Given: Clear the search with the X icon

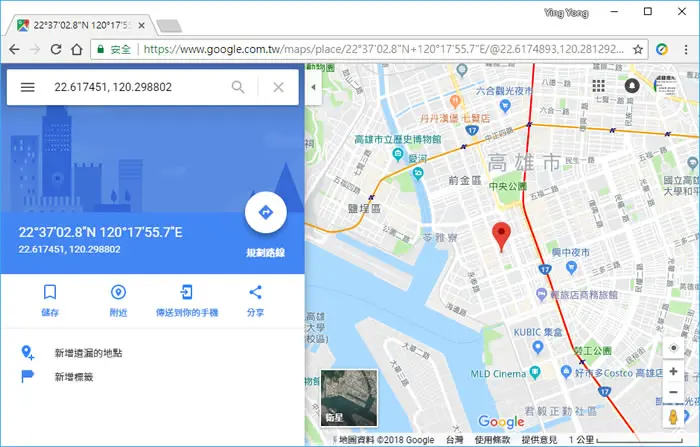Looking at the screenshot, I should [x=279, y=87].
